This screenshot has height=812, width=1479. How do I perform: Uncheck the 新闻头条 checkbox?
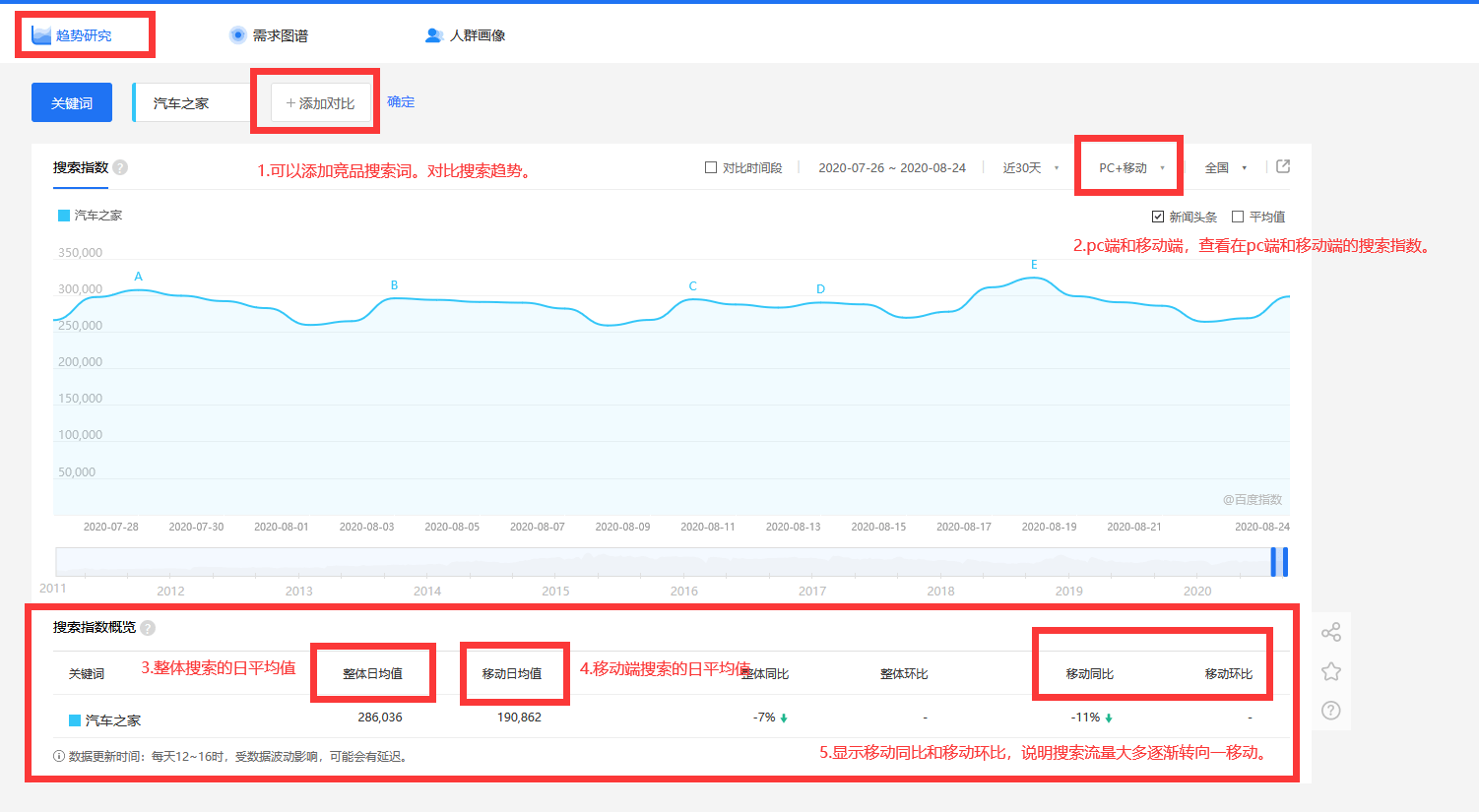[1158, 217]
